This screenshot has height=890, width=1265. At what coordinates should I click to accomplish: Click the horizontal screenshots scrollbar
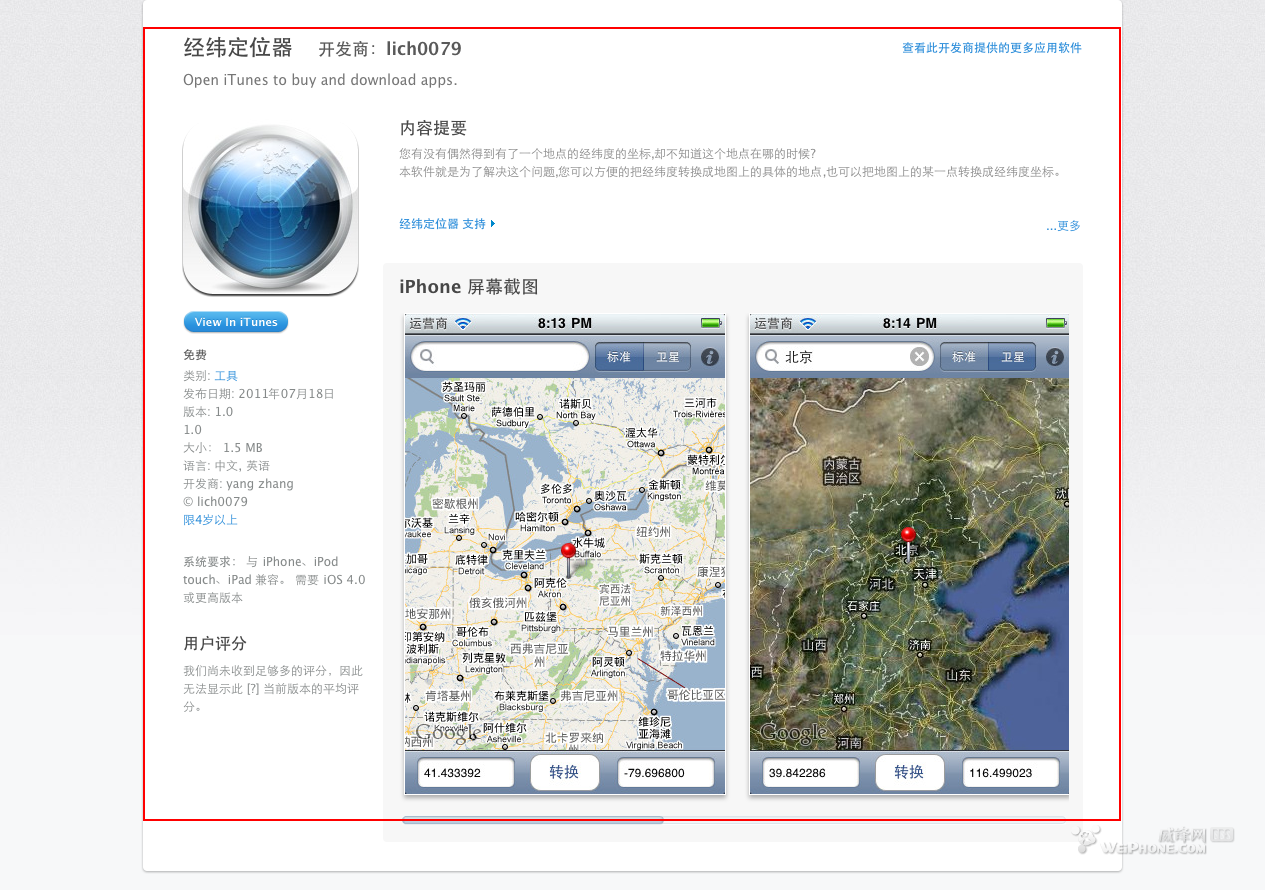533,820
